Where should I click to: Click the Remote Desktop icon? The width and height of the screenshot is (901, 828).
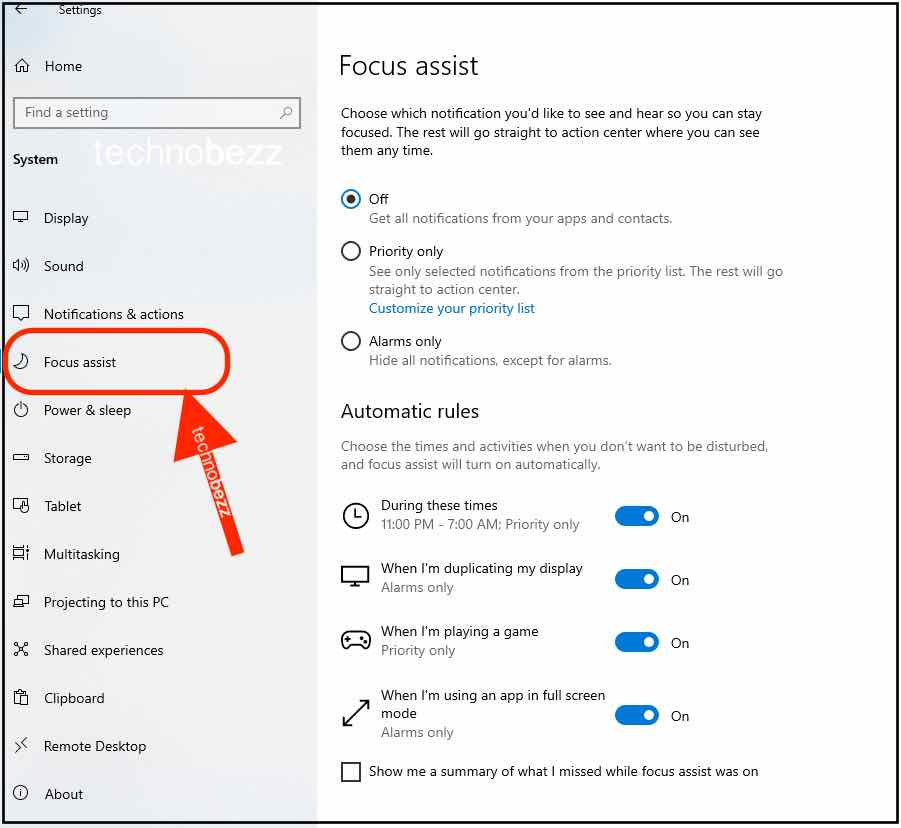21,745
